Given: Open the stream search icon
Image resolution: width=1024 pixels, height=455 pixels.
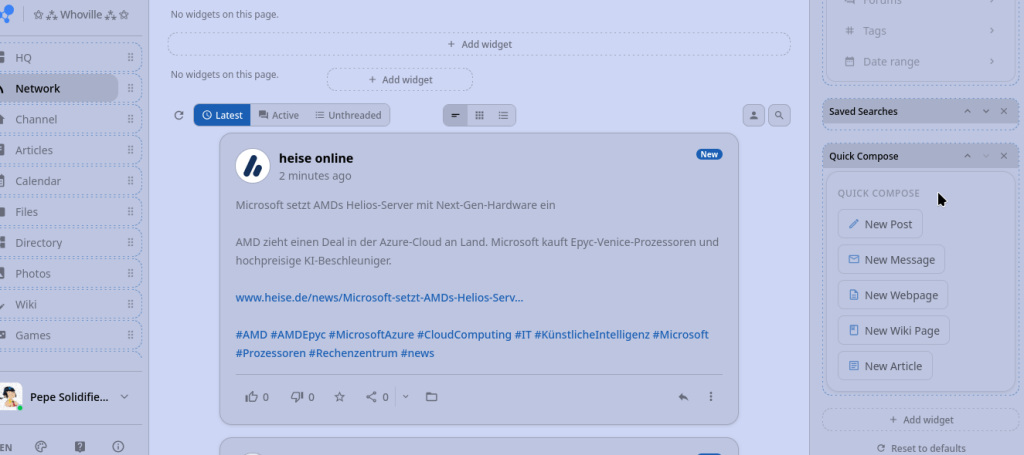Looking at the screenshot, I should (x=779, y=115).
